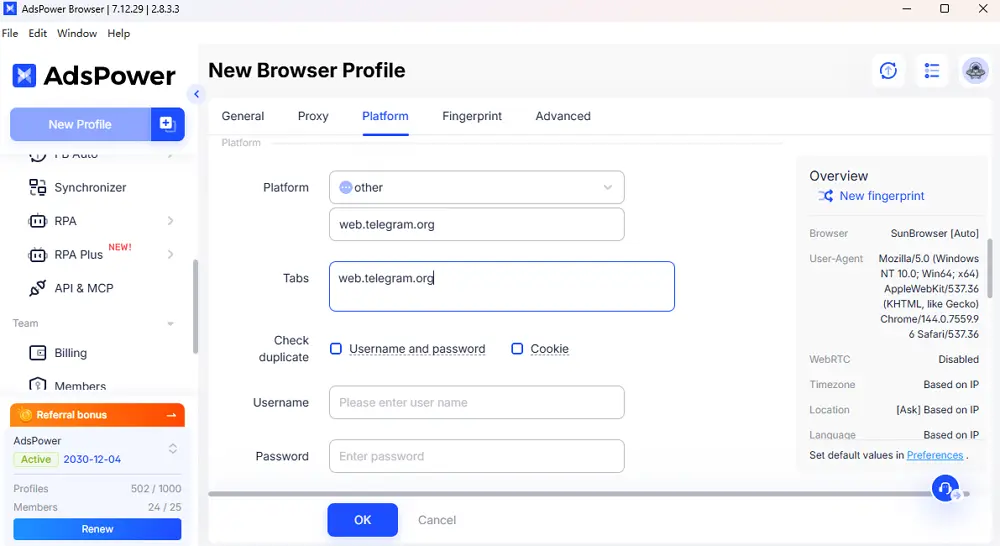Click the Synchronizer icon
1000x546 pixels.
pos(38,187)
